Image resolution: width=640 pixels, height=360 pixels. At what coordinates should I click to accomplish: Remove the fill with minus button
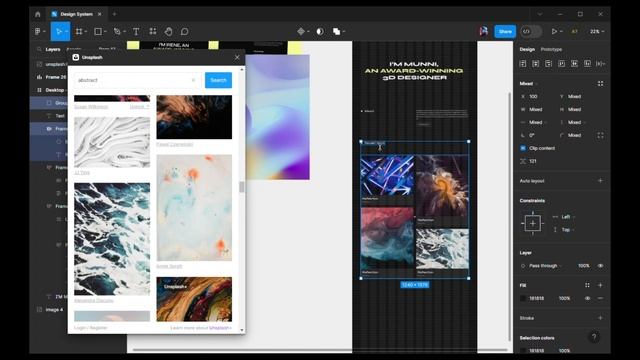click(600, 298)
